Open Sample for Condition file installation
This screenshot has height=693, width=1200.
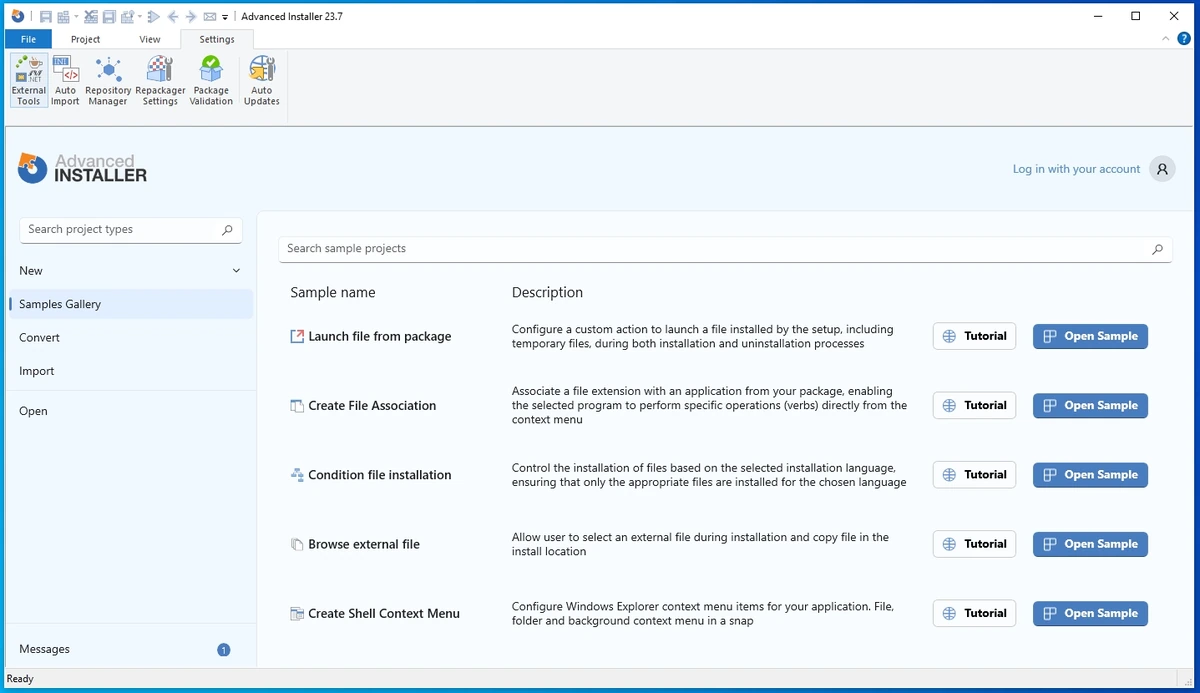1090,475
